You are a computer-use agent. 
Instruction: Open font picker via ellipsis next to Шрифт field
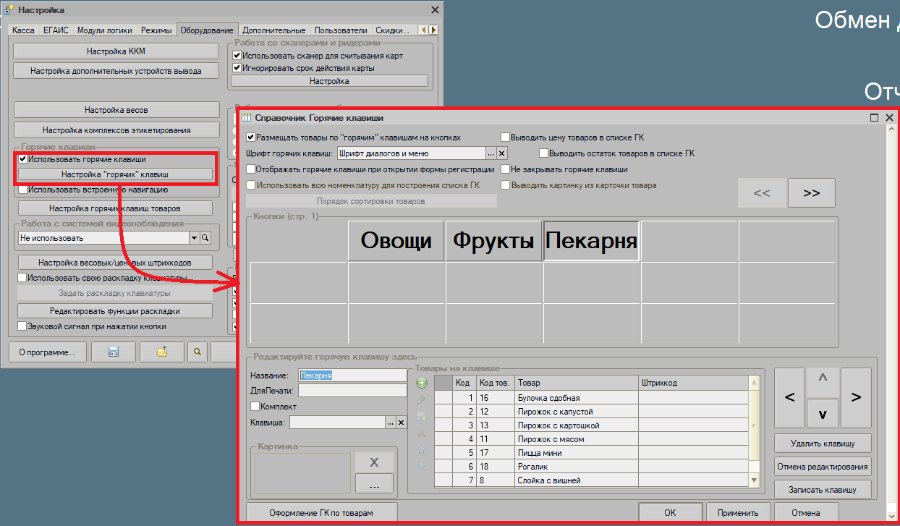coord(490,153)
